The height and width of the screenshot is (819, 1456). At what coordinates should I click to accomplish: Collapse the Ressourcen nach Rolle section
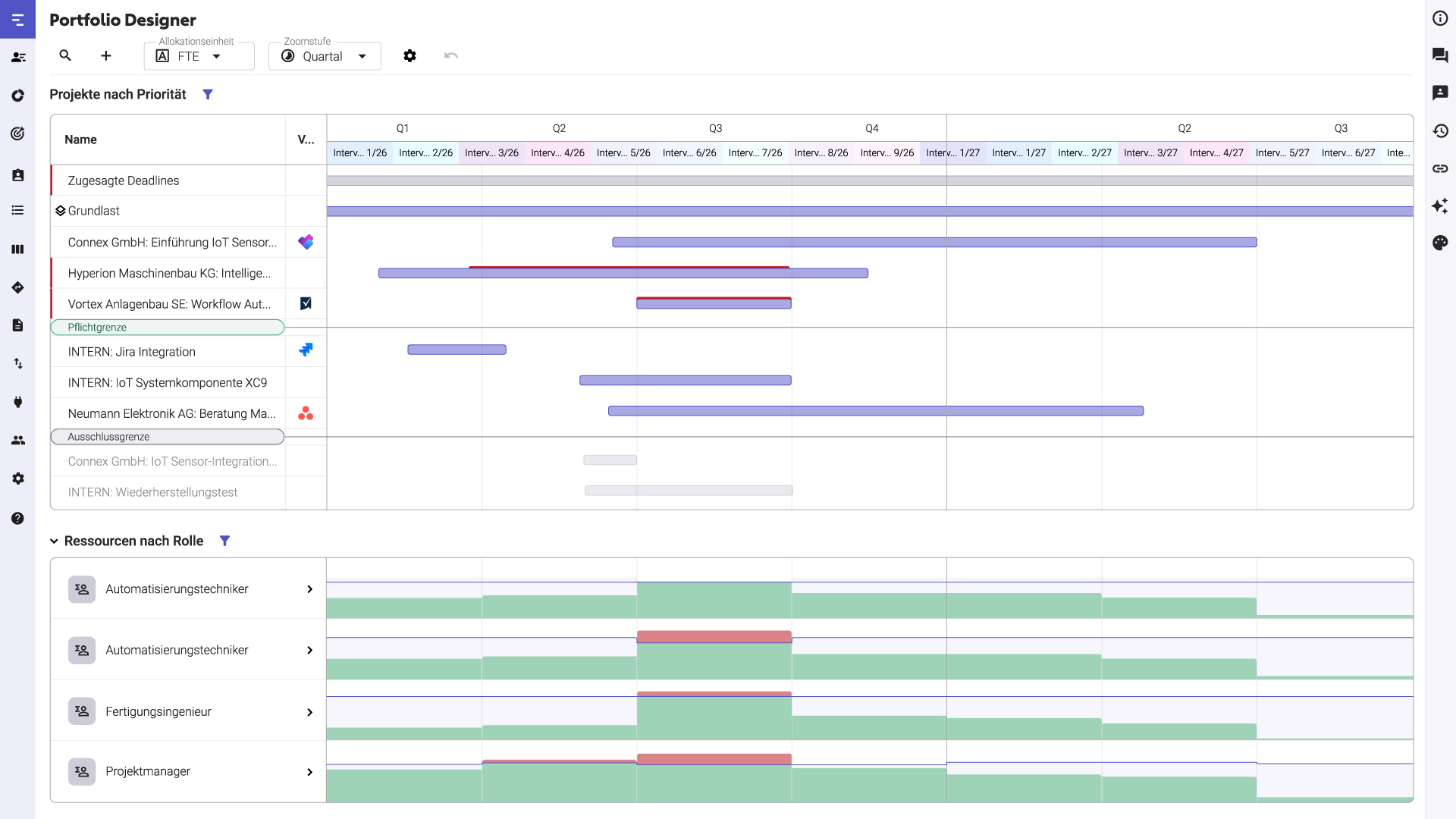coord(54,541)
